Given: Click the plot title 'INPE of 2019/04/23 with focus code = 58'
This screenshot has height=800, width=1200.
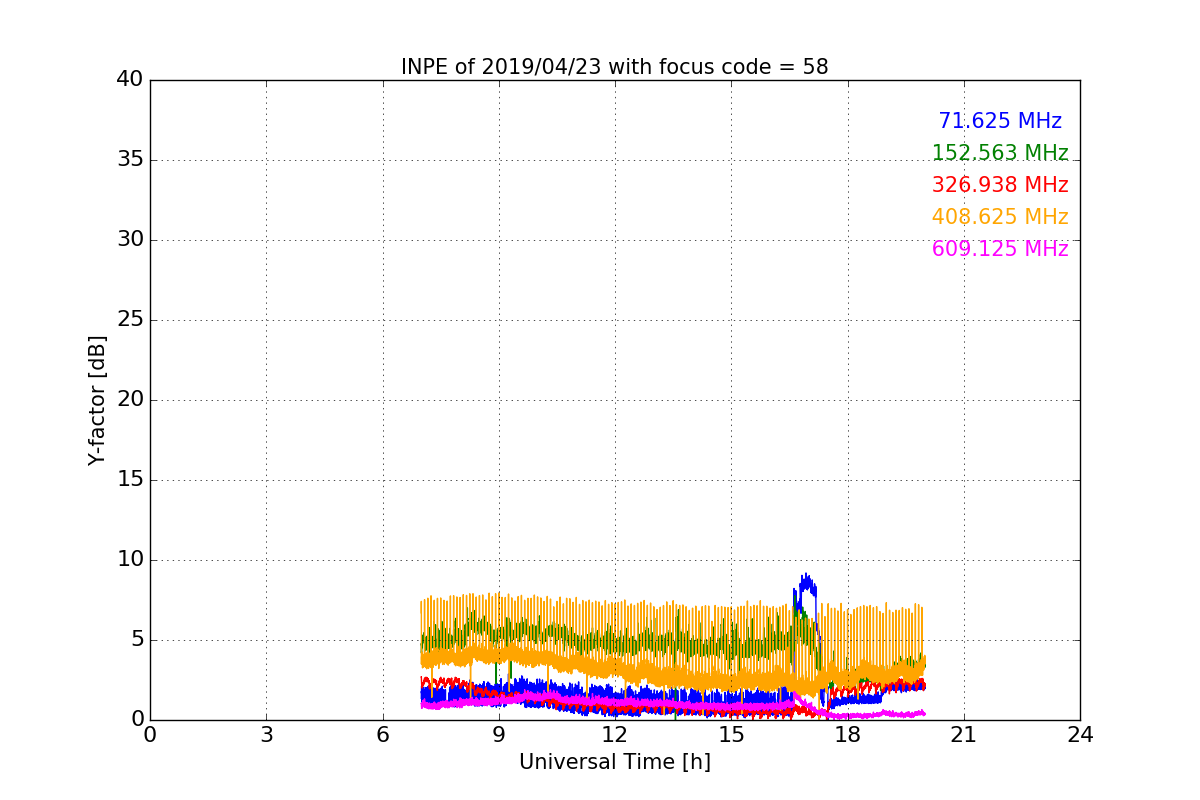Looking at the screenshot, I should pos(614,67).
